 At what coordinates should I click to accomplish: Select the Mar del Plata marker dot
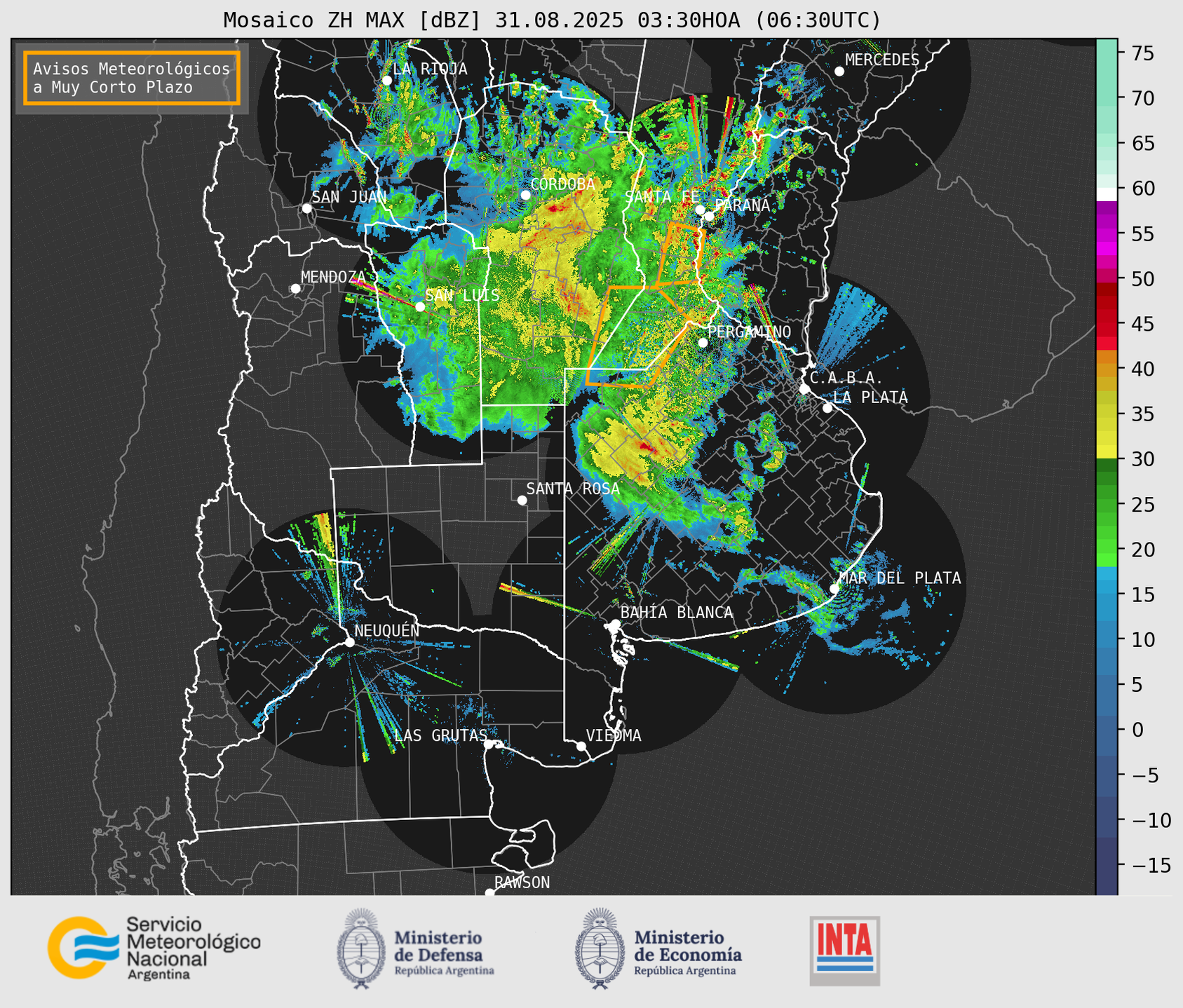834,589
